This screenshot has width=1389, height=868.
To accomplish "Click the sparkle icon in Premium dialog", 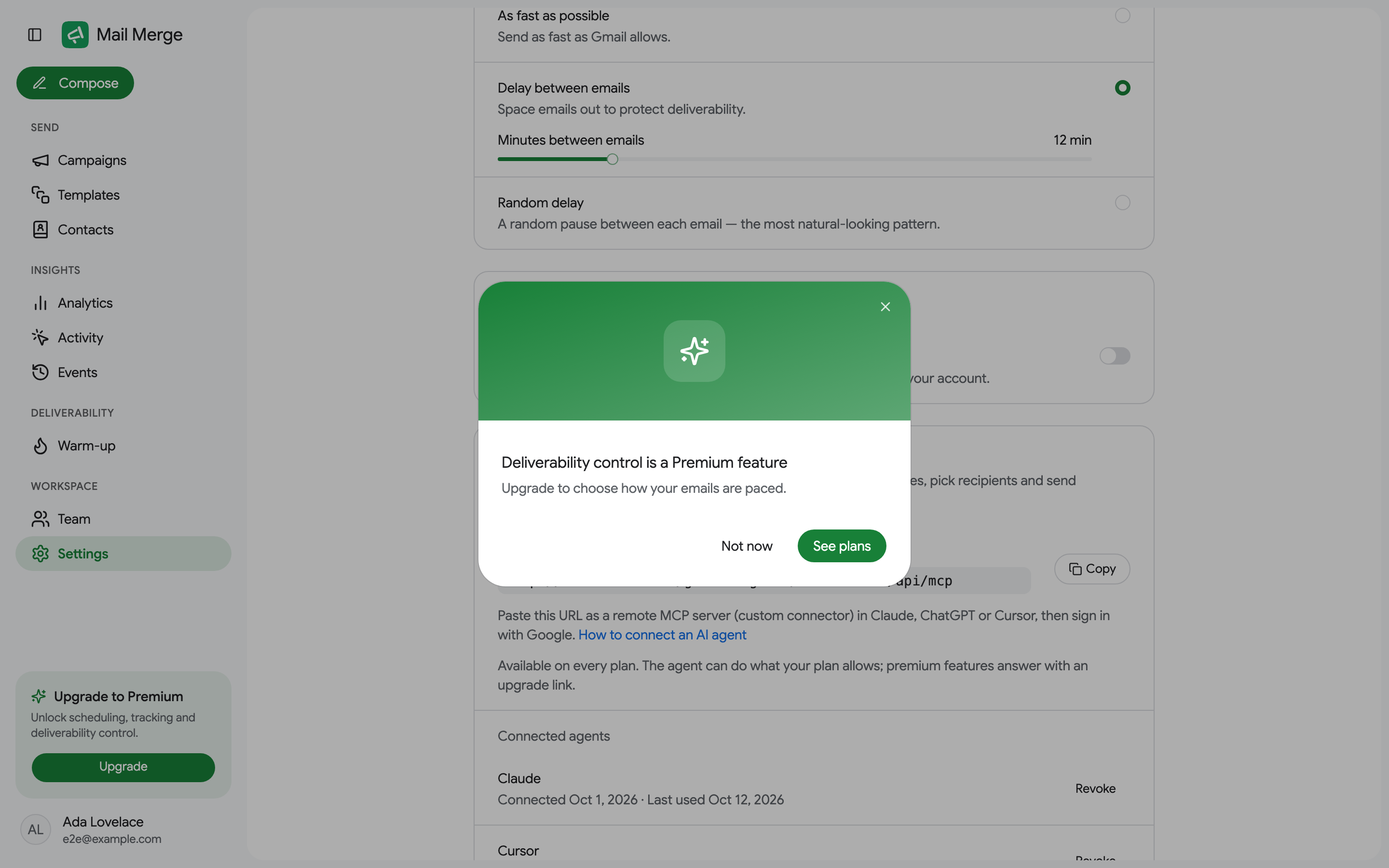I will [x=694, y=351].
